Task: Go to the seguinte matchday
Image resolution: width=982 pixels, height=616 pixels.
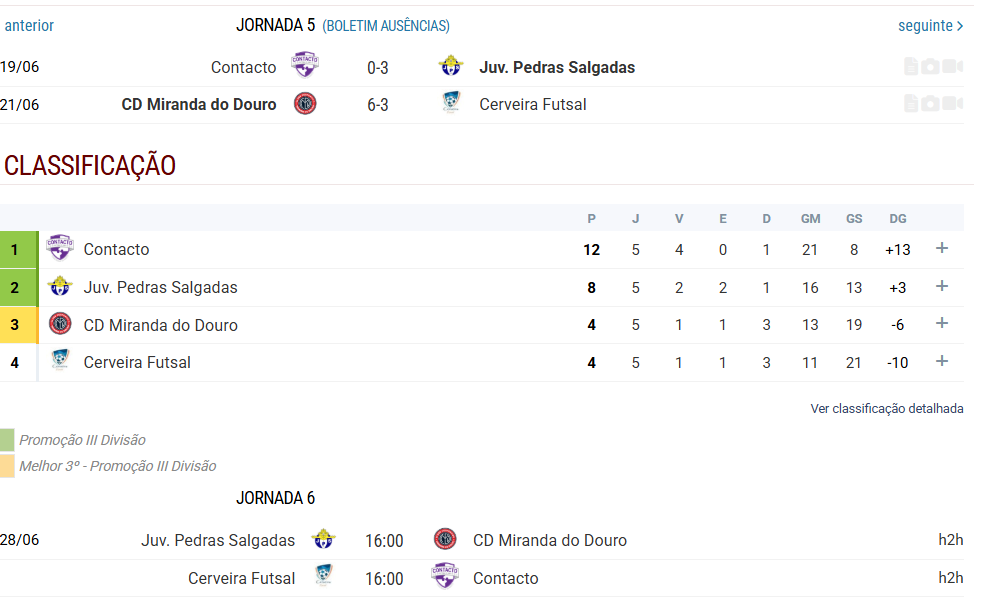Action: click(x=931, y=26)
